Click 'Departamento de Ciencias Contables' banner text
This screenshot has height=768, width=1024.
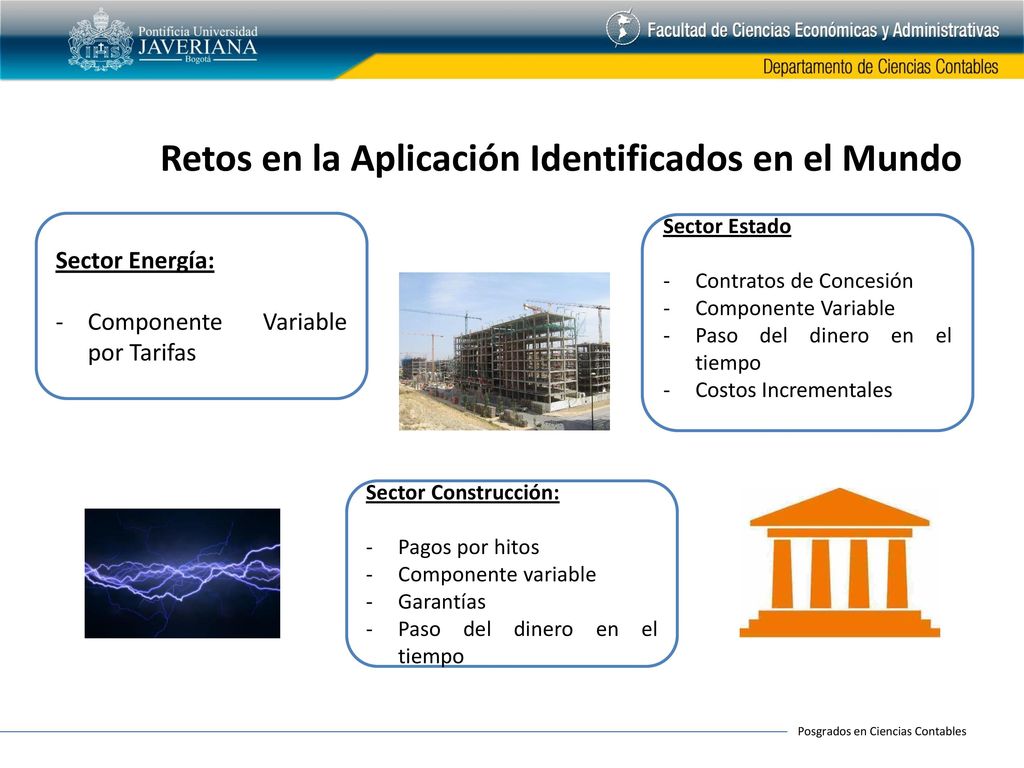[x=880, y=67]
